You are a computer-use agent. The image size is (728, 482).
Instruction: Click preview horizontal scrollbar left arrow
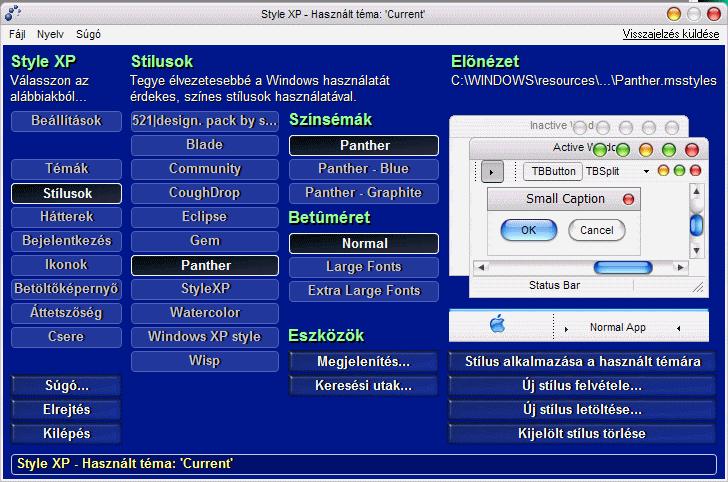click(481, 267)
